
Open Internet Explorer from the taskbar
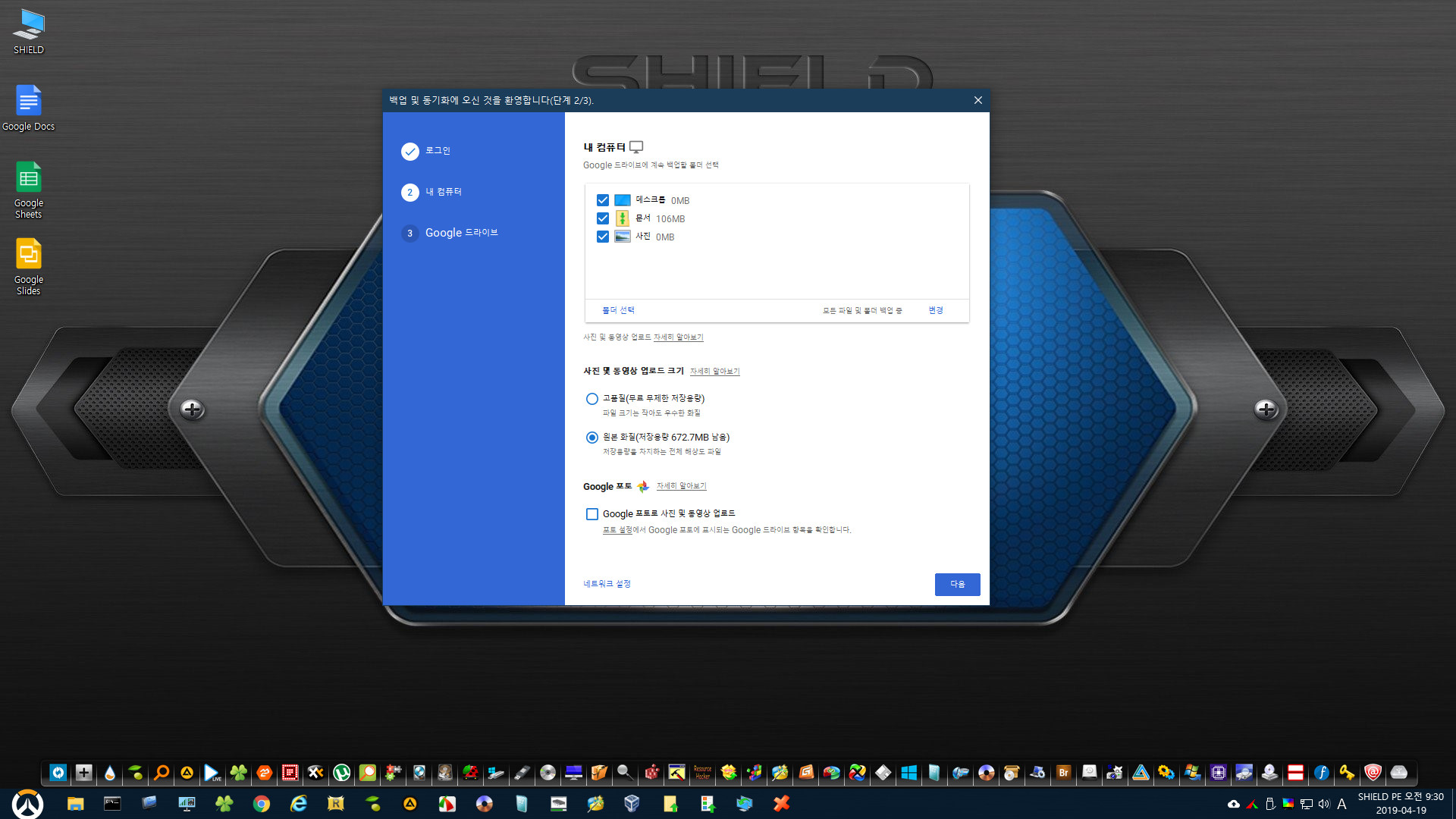pos(298,804)
